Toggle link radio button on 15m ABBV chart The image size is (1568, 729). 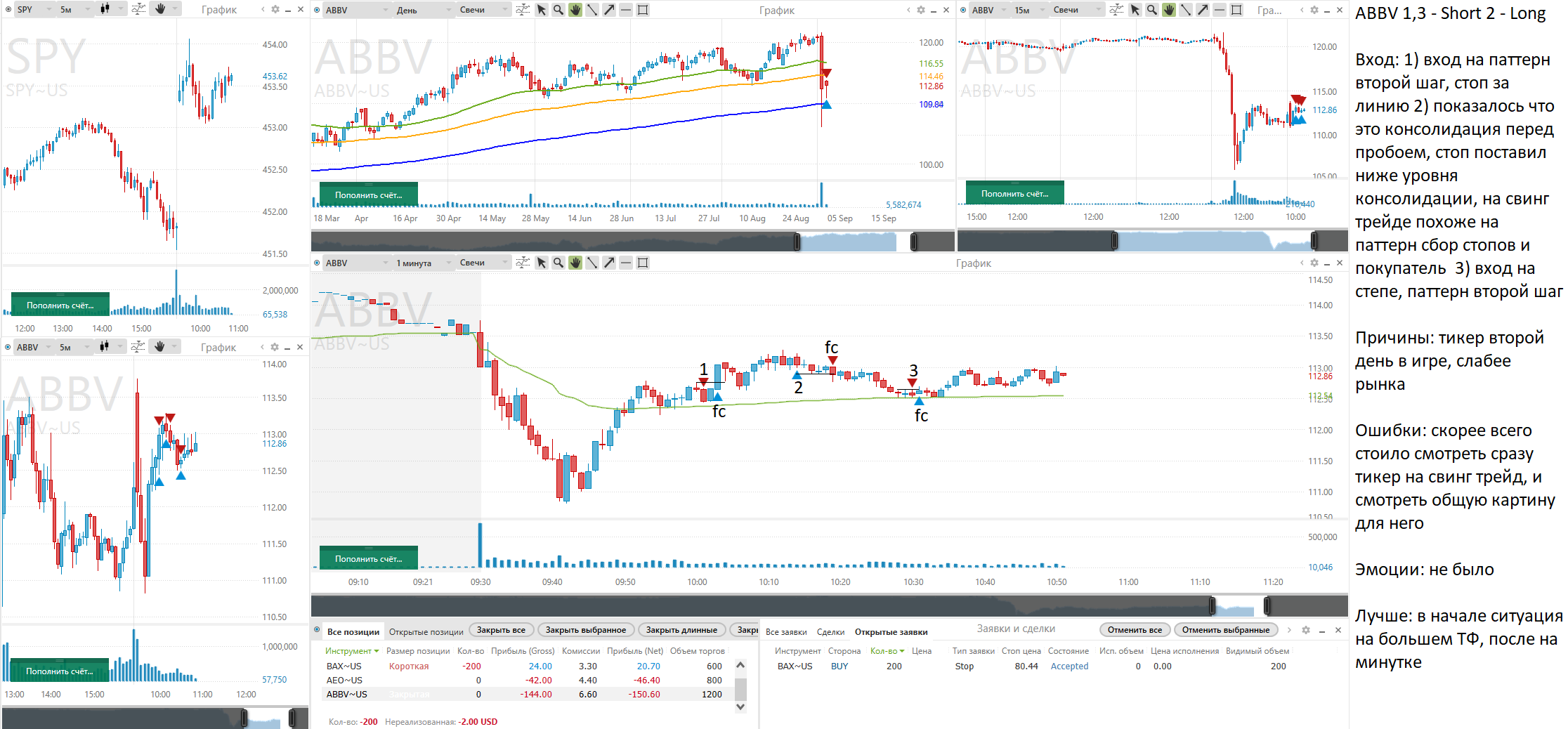click(964, 10)
